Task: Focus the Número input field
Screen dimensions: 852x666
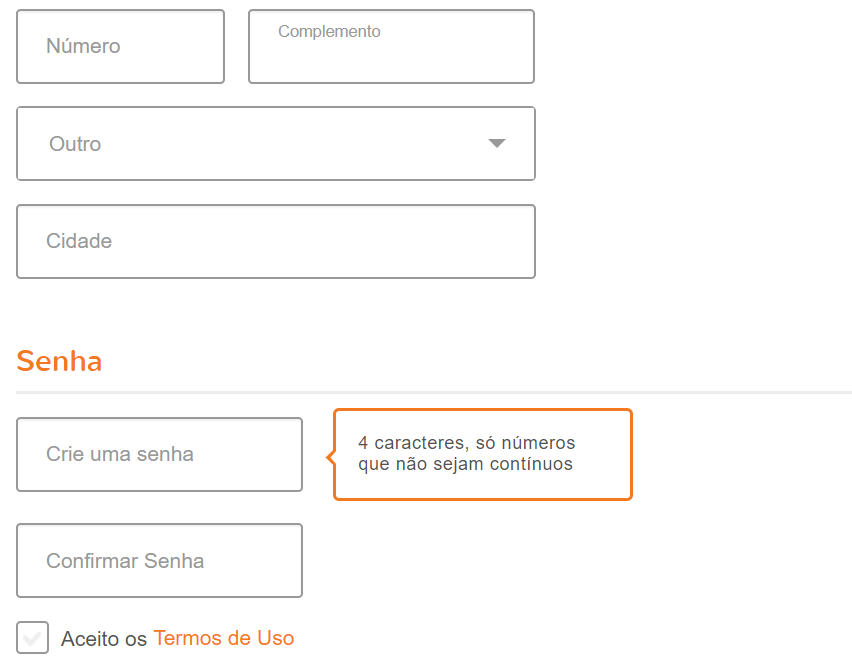Action: (120, 47)
